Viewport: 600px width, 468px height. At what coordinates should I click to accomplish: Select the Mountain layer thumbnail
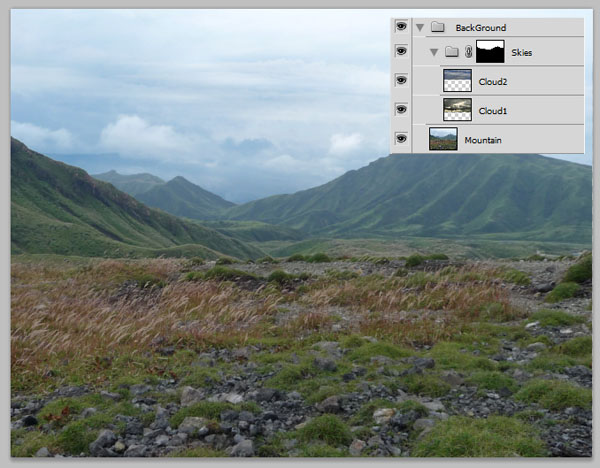(x=443, y=139)
